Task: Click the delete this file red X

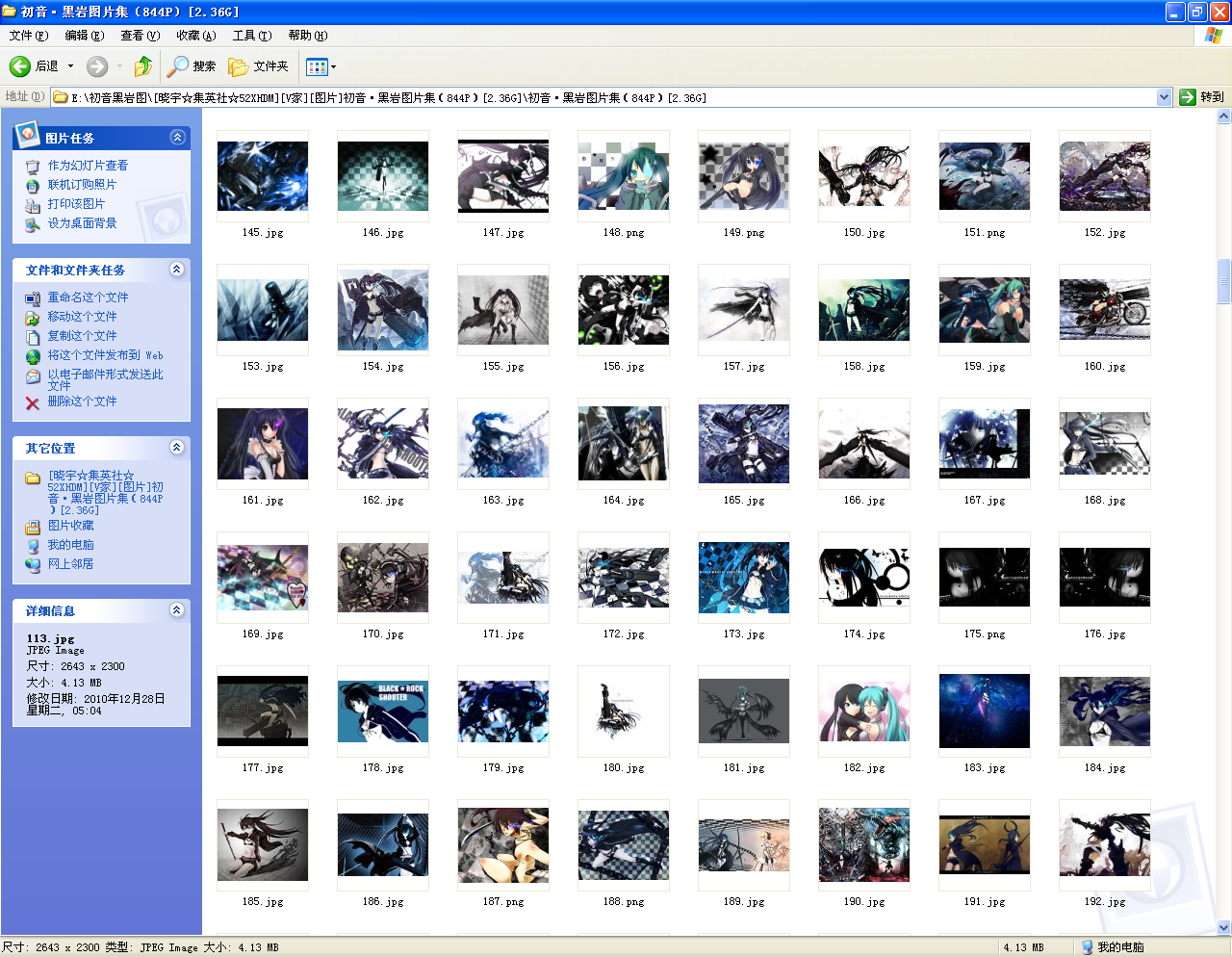Action: 33,402
